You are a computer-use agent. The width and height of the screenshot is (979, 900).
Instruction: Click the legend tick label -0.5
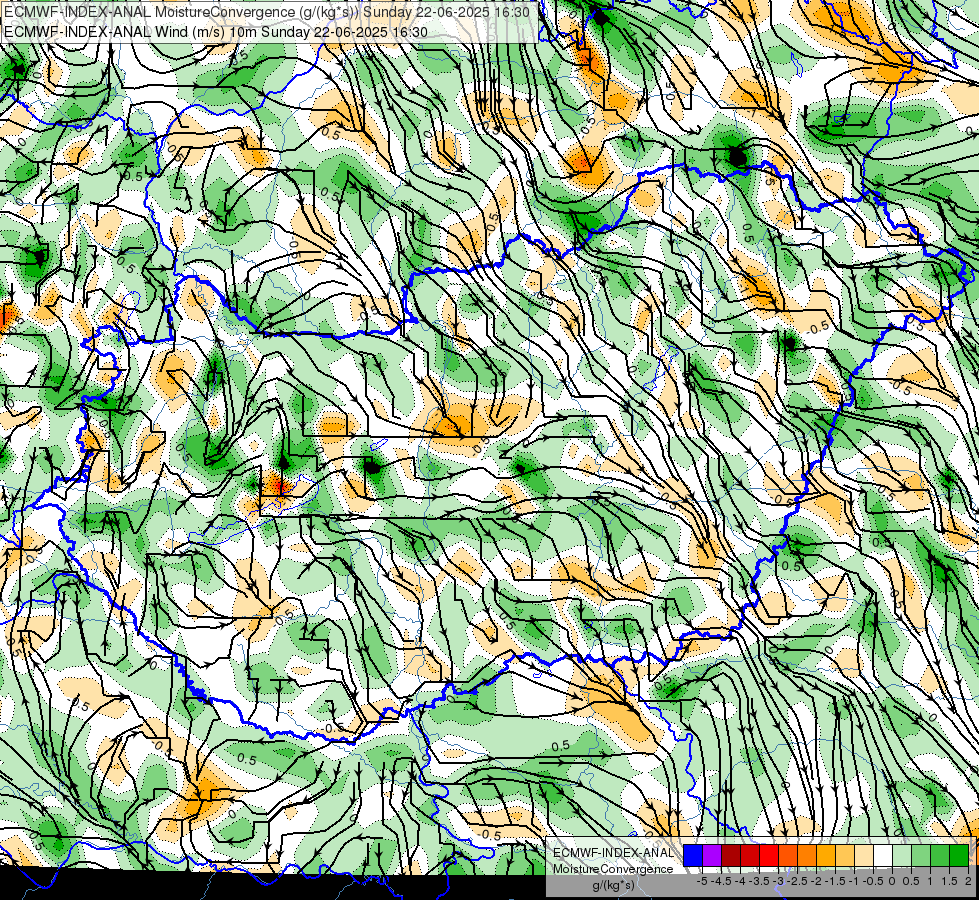[x=873, y=881]
